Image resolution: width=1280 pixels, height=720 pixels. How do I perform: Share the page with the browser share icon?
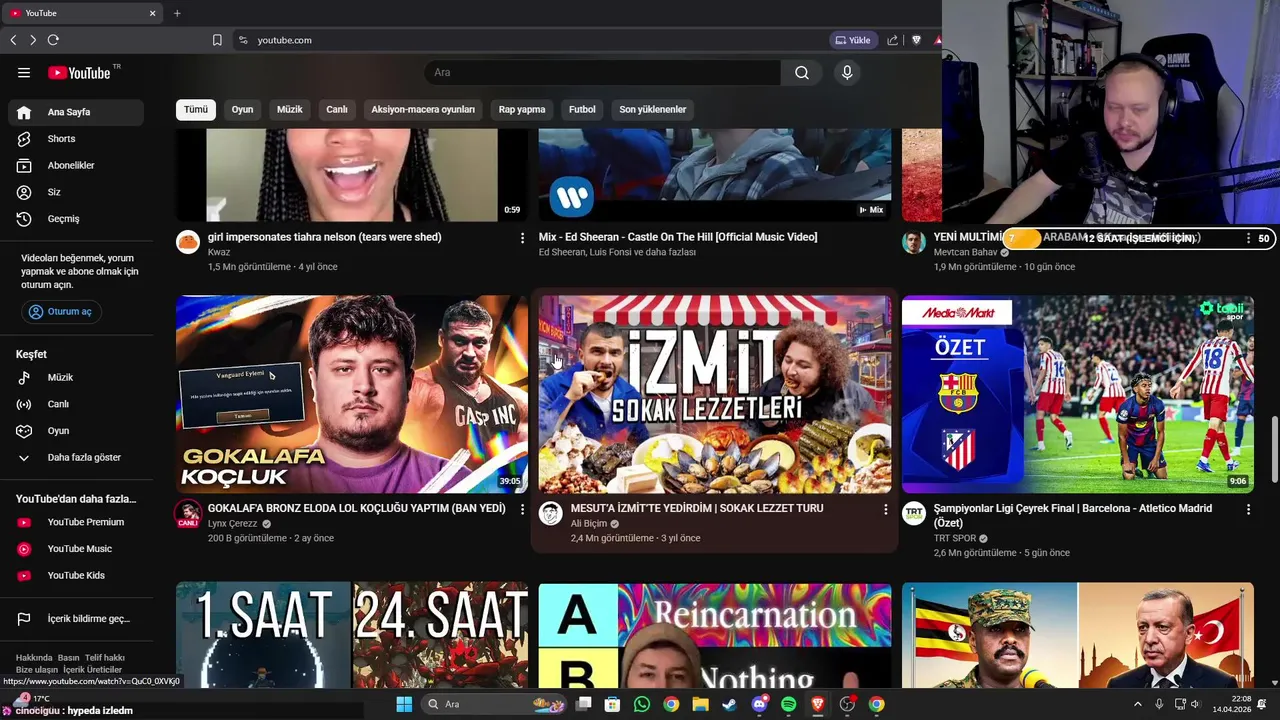pos(892,40)
